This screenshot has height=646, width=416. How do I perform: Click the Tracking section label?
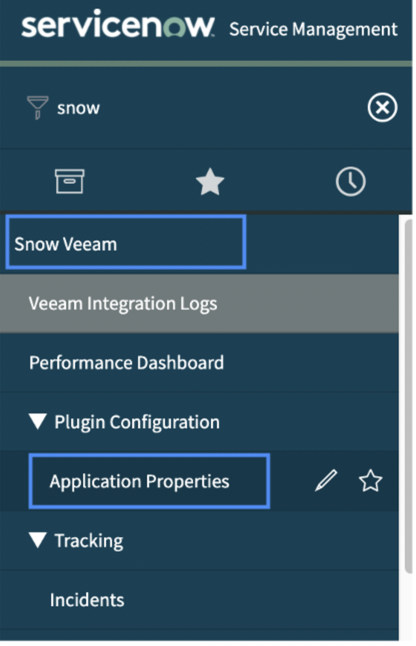point(89,541)
